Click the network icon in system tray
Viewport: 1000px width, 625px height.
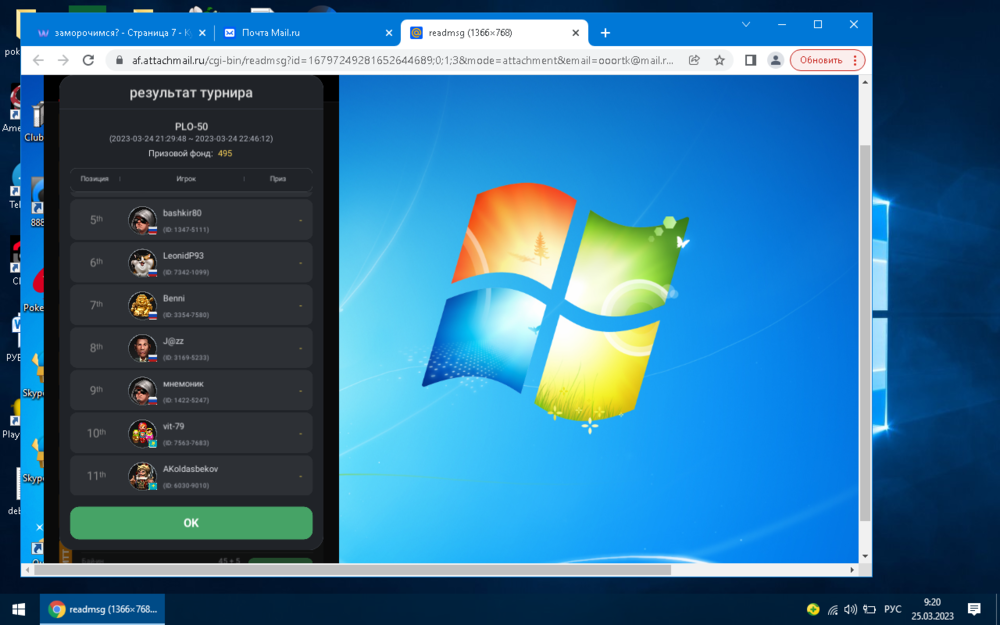pyautogui.click(x=832, y=609)
